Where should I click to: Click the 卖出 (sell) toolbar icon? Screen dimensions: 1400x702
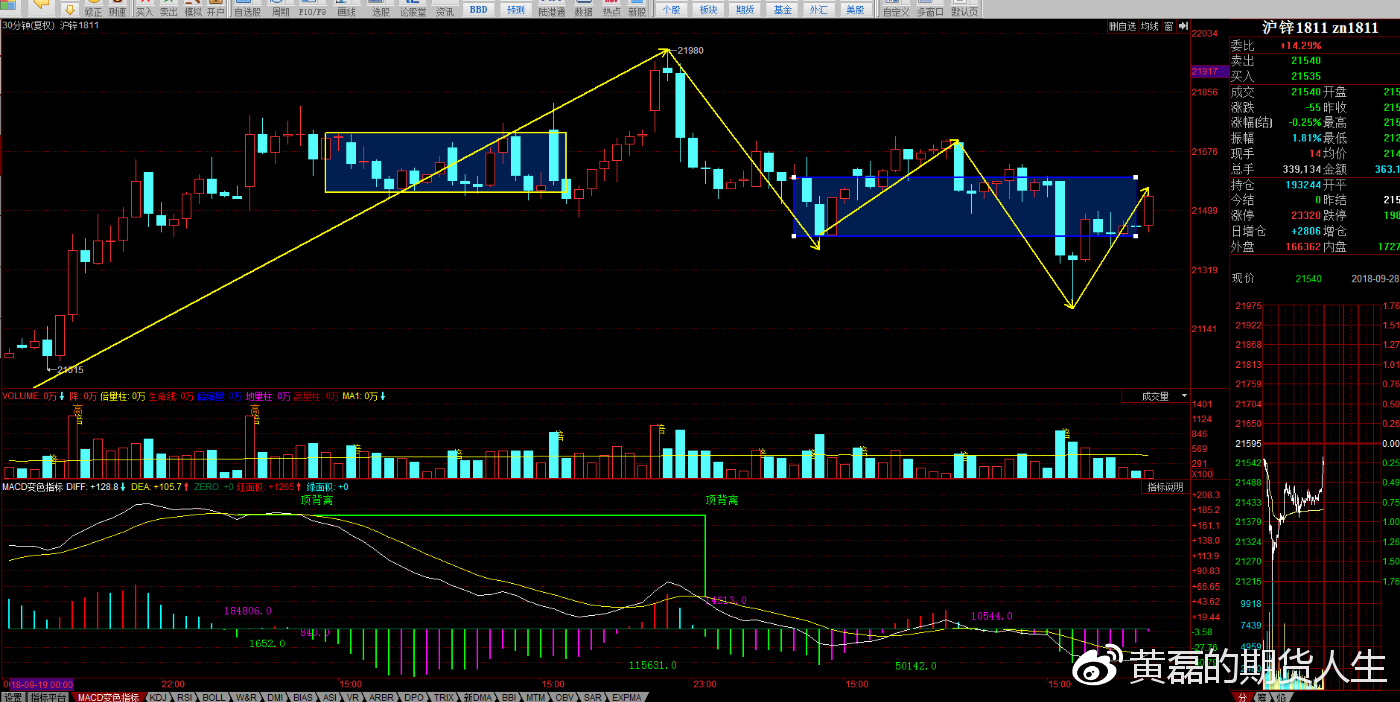(x=169, y=9)
